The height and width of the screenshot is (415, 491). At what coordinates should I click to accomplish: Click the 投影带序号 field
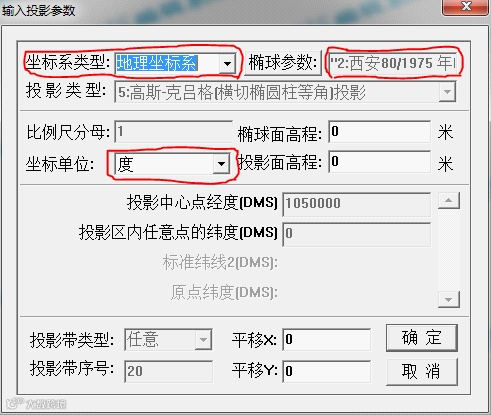click(168, 371)
